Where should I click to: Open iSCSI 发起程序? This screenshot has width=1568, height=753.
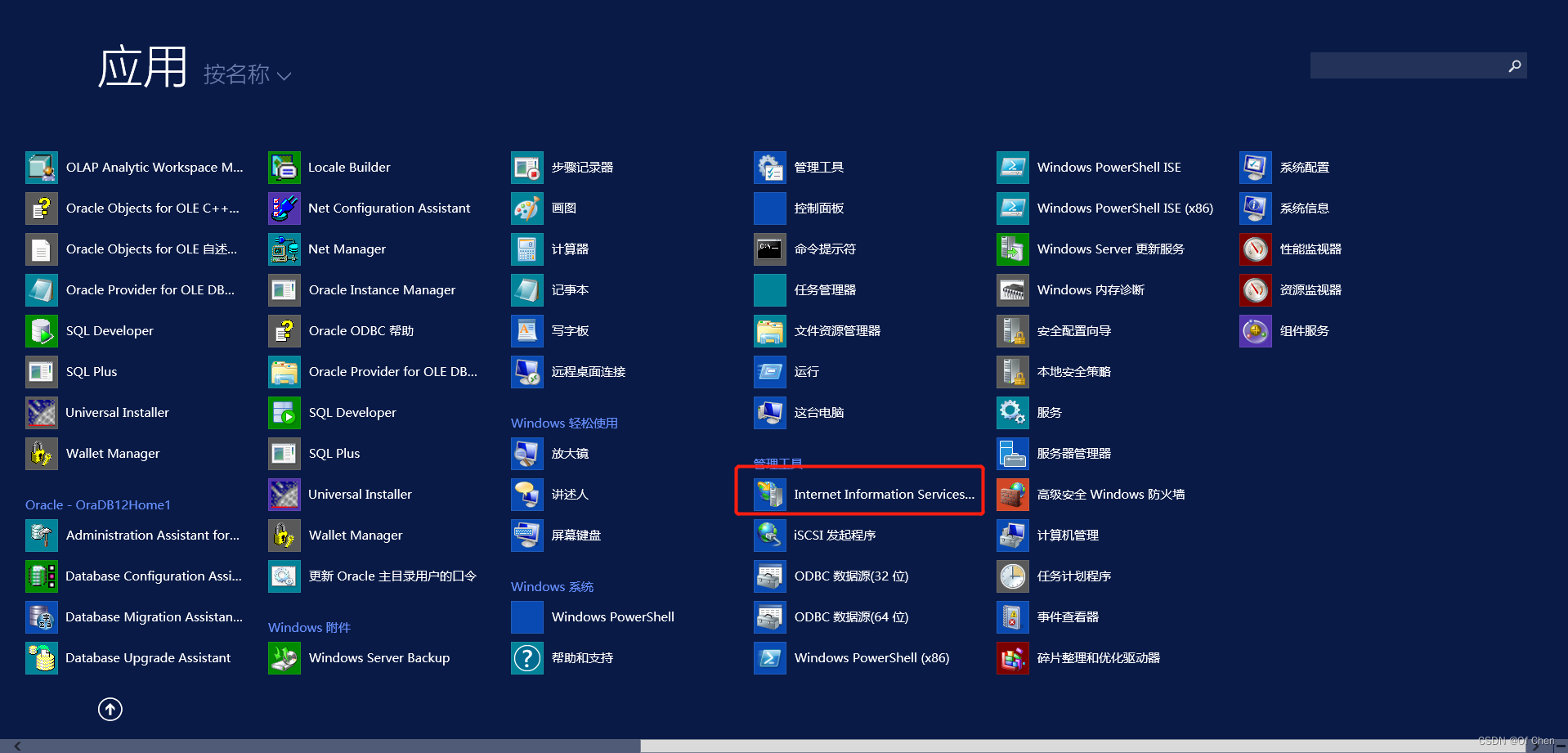(815, 536)
